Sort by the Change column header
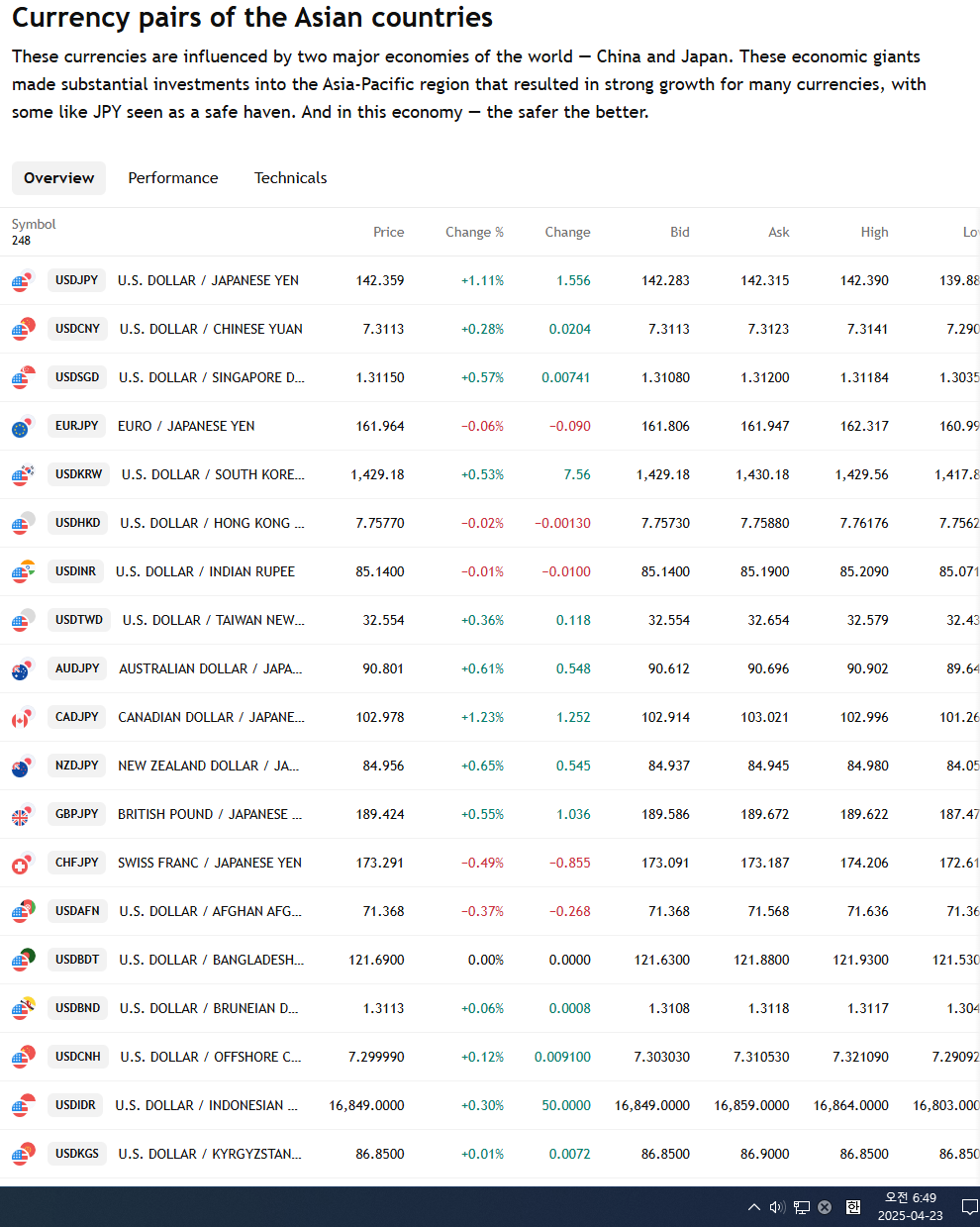 tap(567, 232)
